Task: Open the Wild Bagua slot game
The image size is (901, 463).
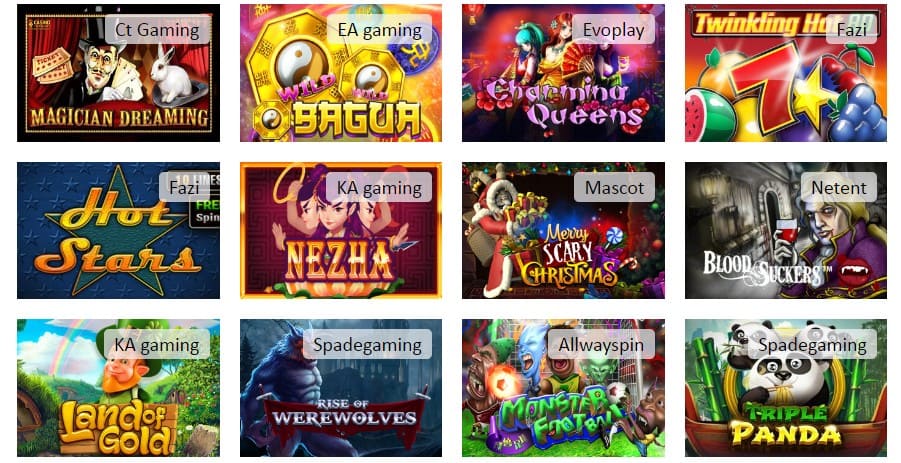Action: coord(341,73)
